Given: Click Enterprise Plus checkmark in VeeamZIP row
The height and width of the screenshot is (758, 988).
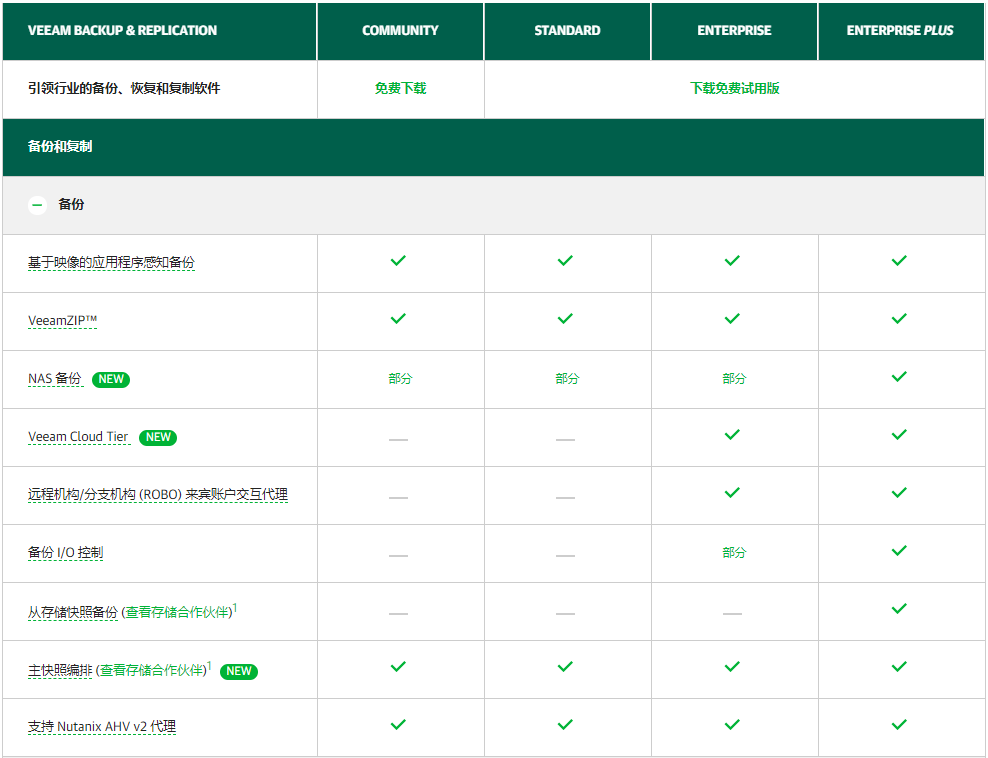Looking at the screenshot, I should pos(899,318).
